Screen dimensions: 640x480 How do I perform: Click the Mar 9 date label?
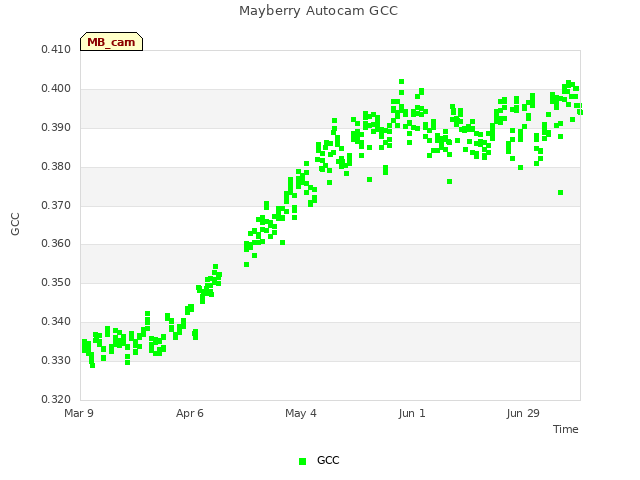[x=79, y=413]
